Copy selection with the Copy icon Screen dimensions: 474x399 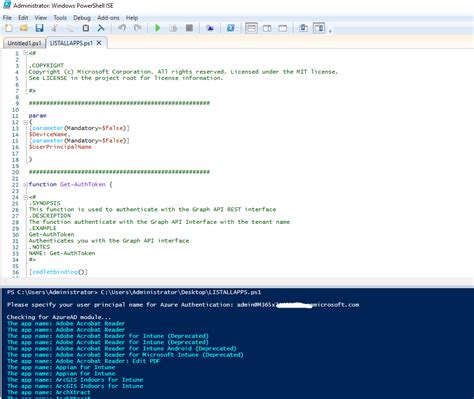70,28
